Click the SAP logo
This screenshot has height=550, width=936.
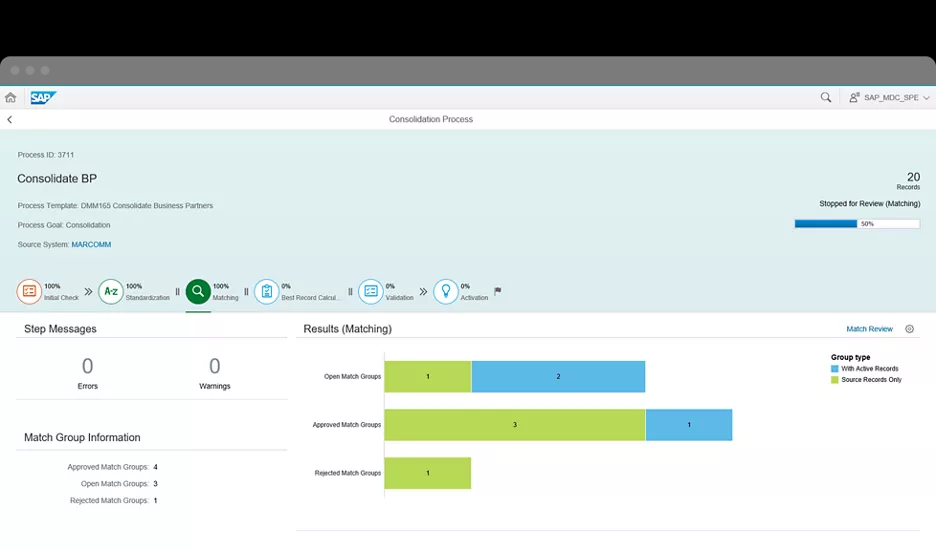coord(43,97)
